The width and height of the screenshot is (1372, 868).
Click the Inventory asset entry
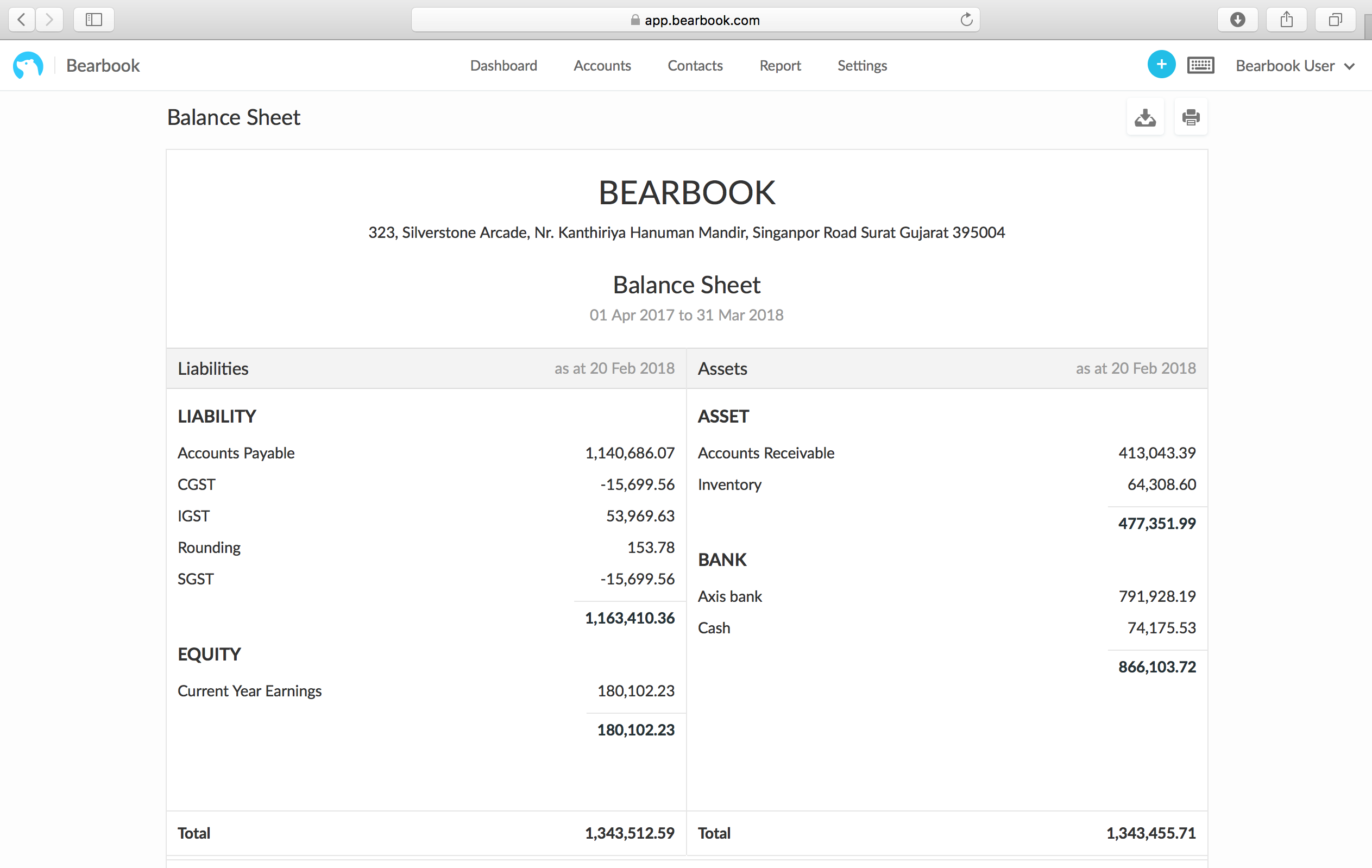coord(729,485)
